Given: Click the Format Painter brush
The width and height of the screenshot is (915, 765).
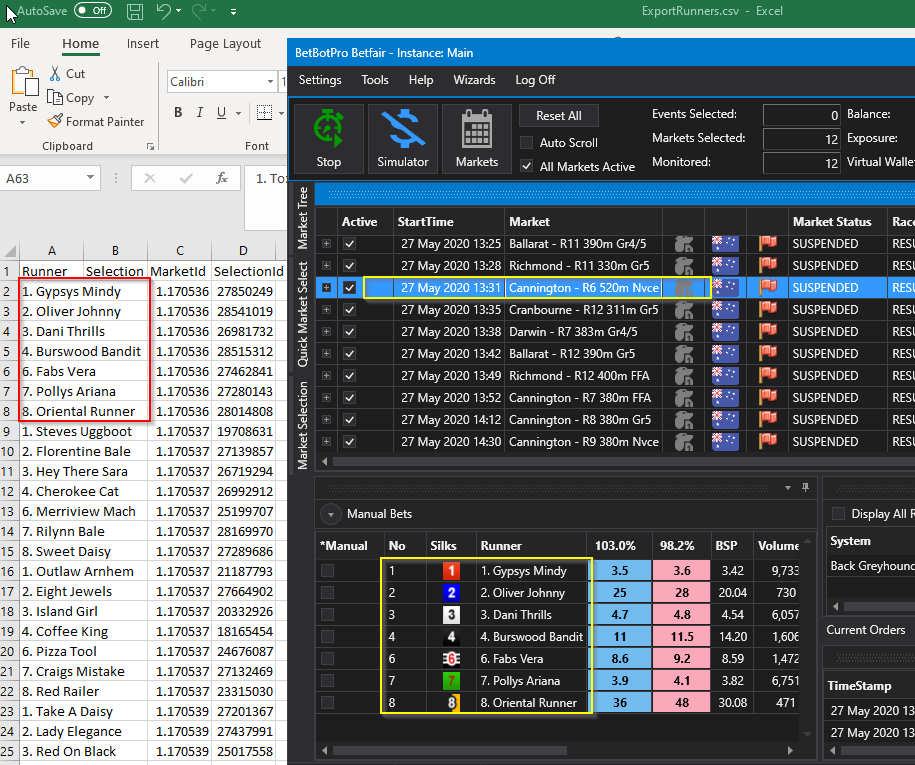Looking at the screenshot, I should (55, 121).
